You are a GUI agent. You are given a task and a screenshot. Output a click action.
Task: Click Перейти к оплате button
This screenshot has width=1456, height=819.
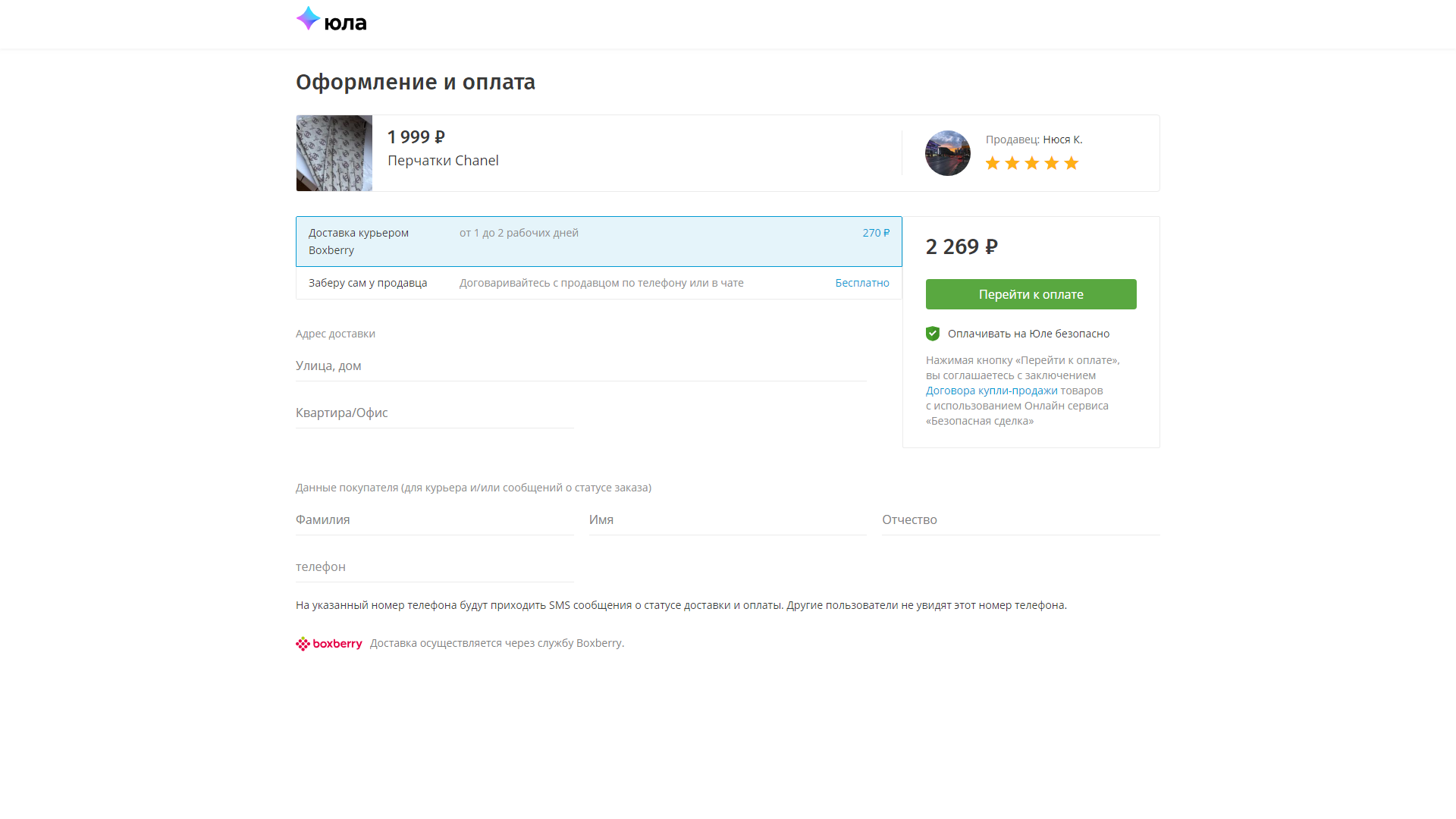click(x=1031, y=294)
